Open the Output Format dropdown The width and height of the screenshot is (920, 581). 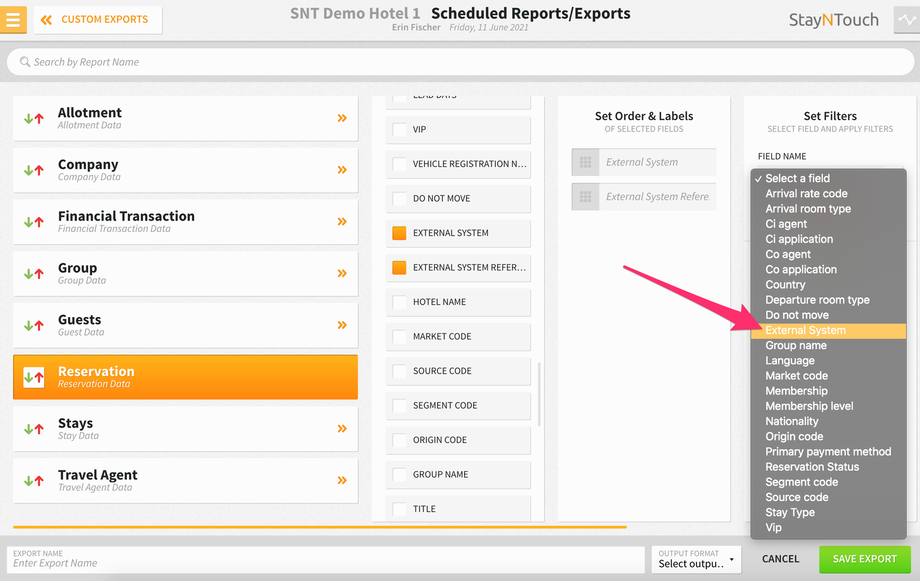point(696,560)
